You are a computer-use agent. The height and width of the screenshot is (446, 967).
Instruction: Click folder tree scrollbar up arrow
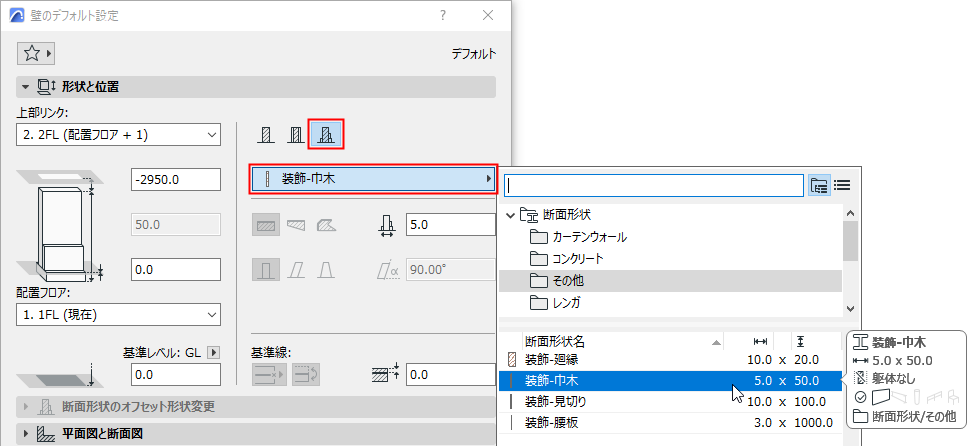point(850,213)
